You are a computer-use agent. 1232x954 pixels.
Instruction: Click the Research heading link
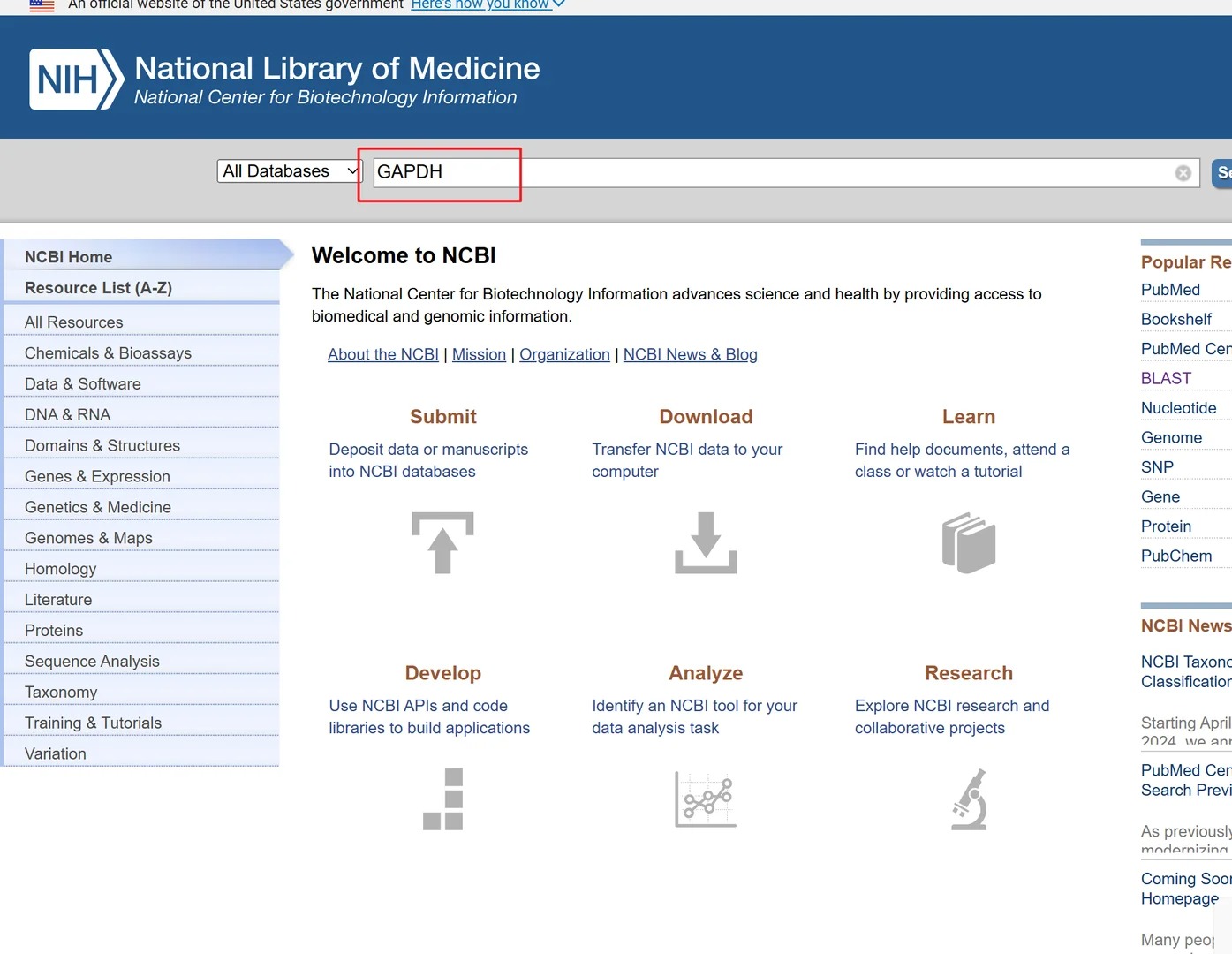point(969,673)
